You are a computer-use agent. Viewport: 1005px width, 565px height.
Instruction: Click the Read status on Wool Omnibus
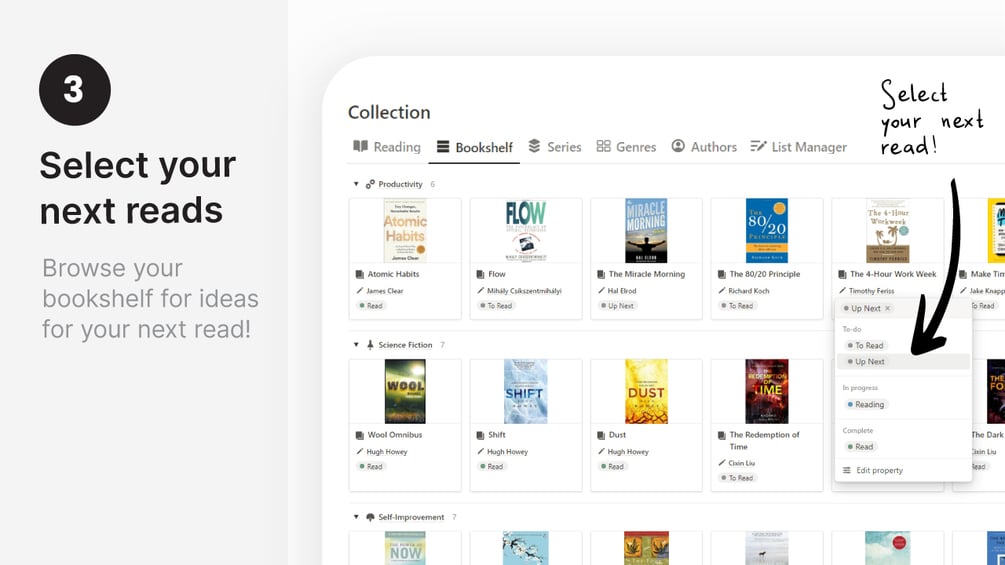(371, 466)
